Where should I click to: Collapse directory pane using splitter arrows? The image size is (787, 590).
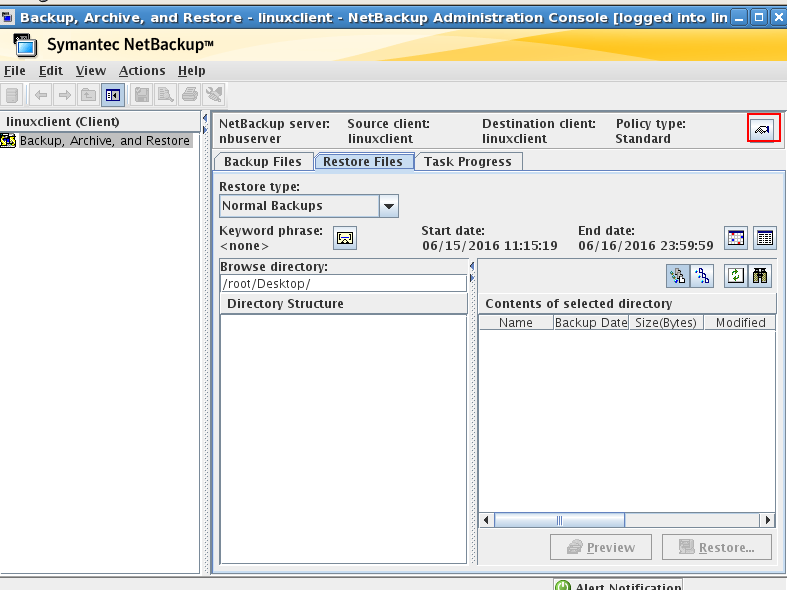pos(472,265)
